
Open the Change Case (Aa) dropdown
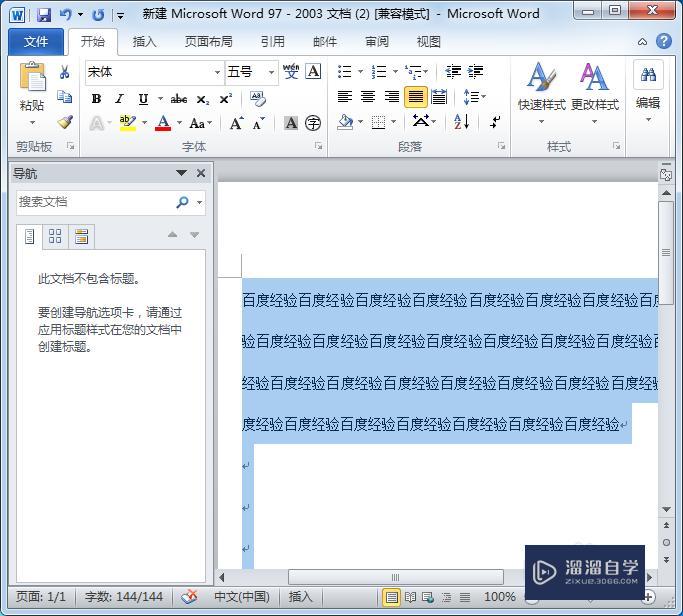201,123
